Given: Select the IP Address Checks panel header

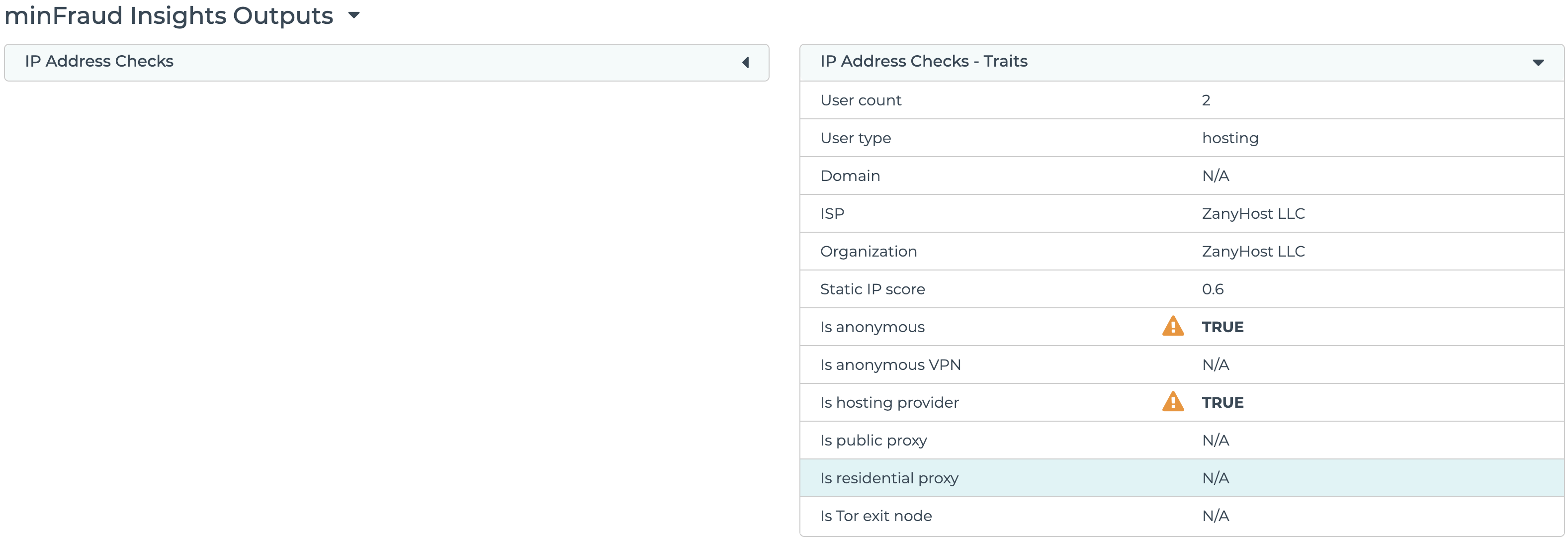Looking at the screenshot, I should [99, 62].
